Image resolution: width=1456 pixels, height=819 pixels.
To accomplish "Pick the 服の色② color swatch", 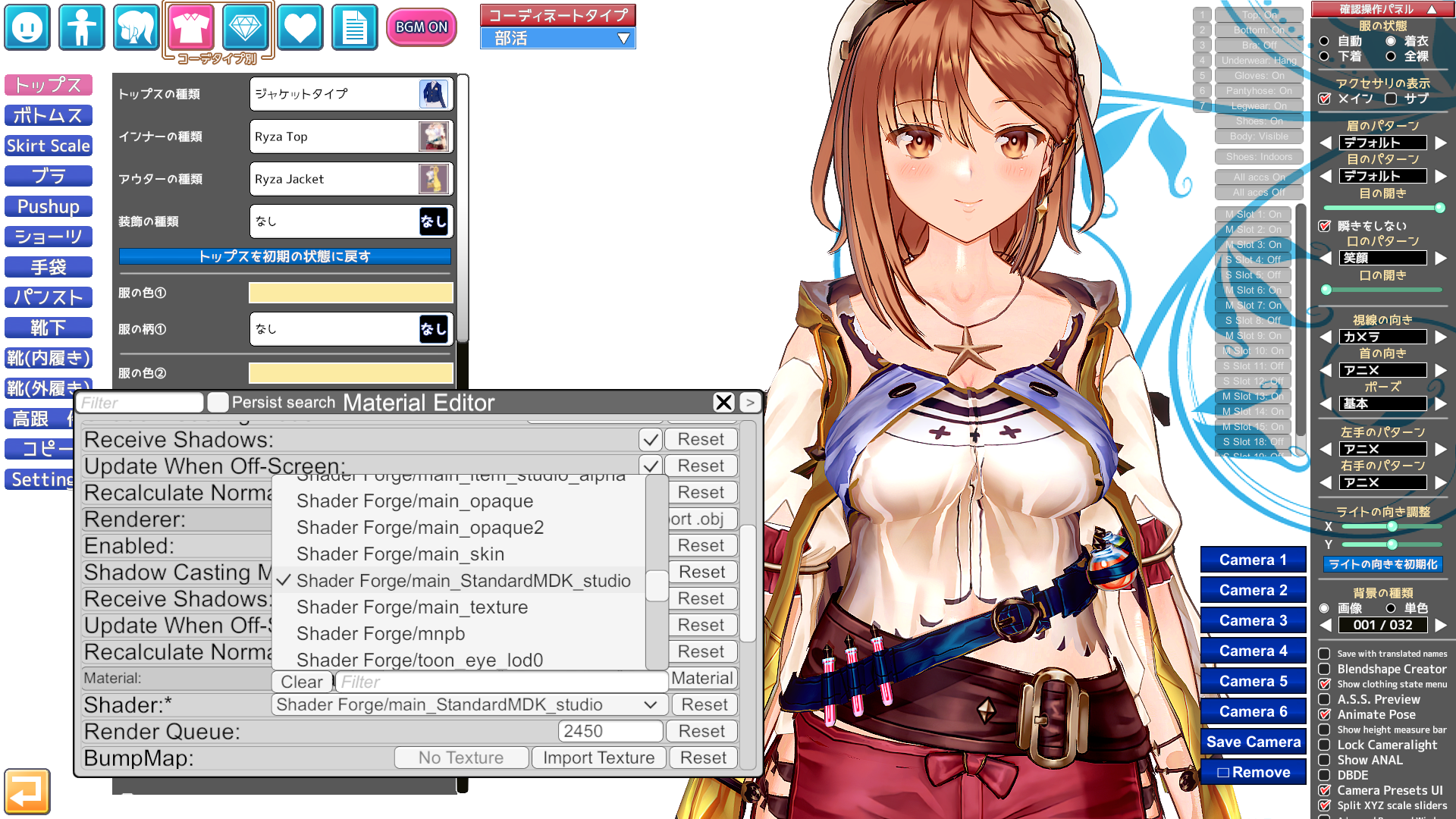I will pyautogui.click(x=351, y=373).
